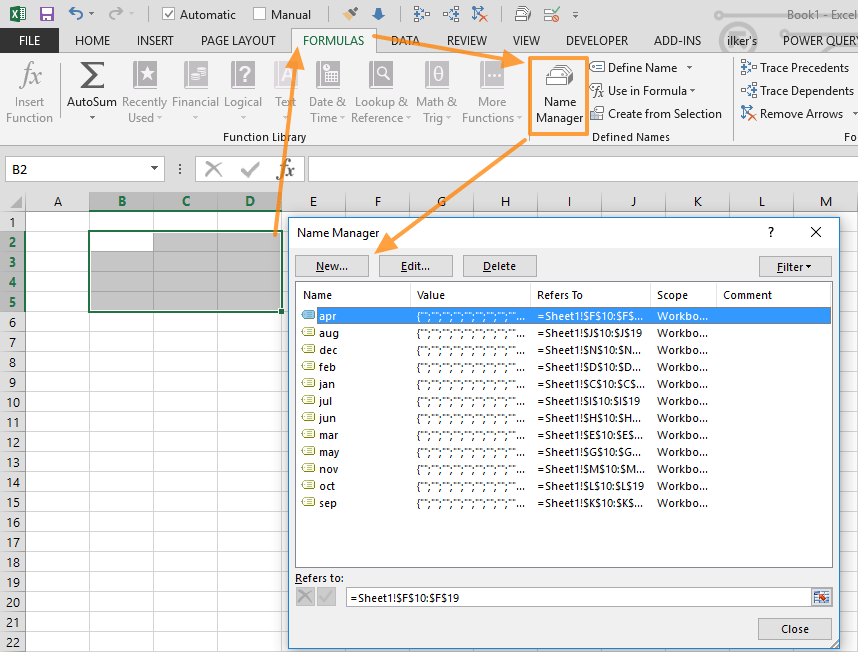Switch to the DATA ribbon tab
This screenshot has height=652, width=858.
click(x=405, y=40)
